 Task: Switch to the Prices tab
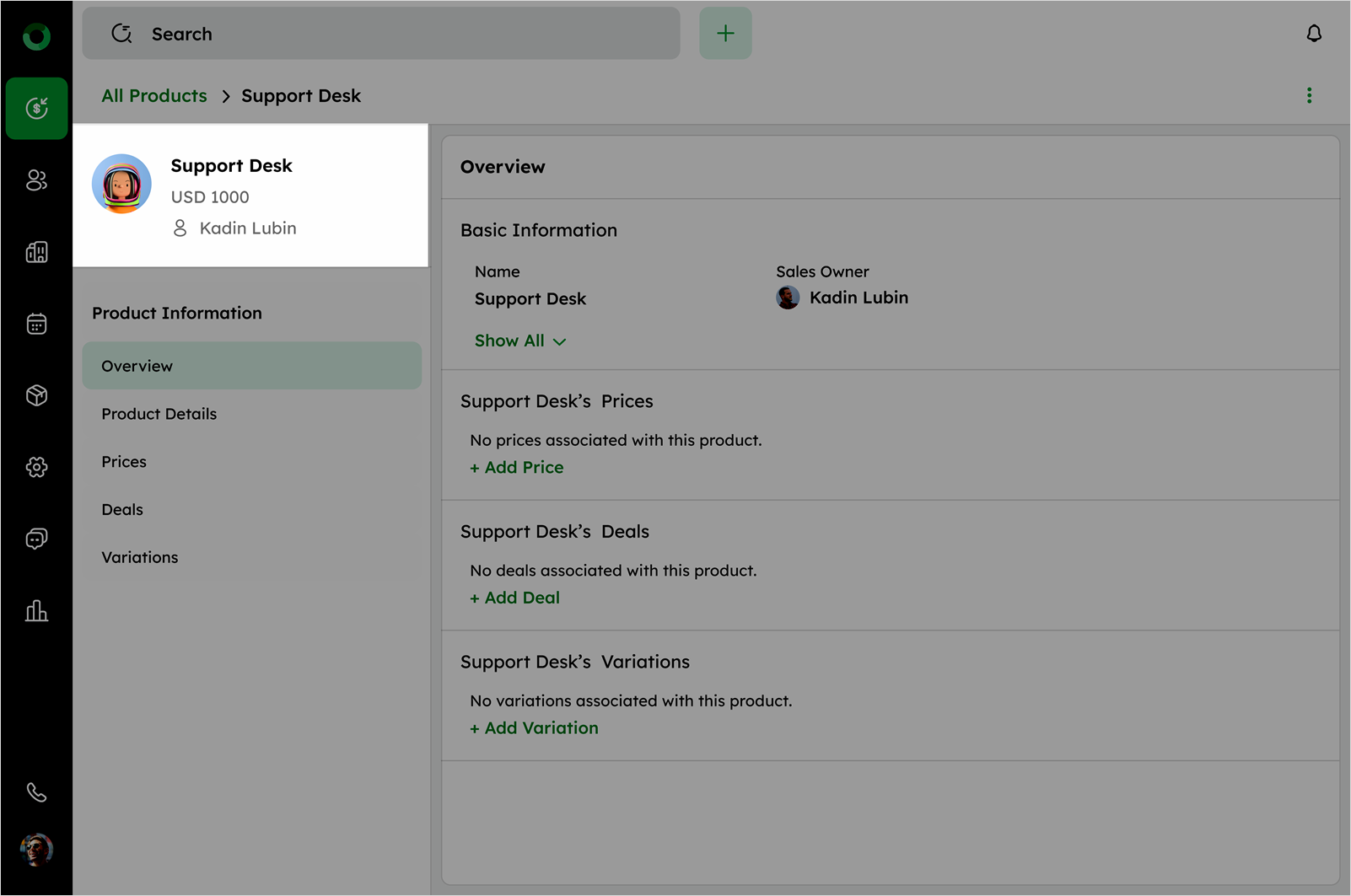tap(124, 462)
